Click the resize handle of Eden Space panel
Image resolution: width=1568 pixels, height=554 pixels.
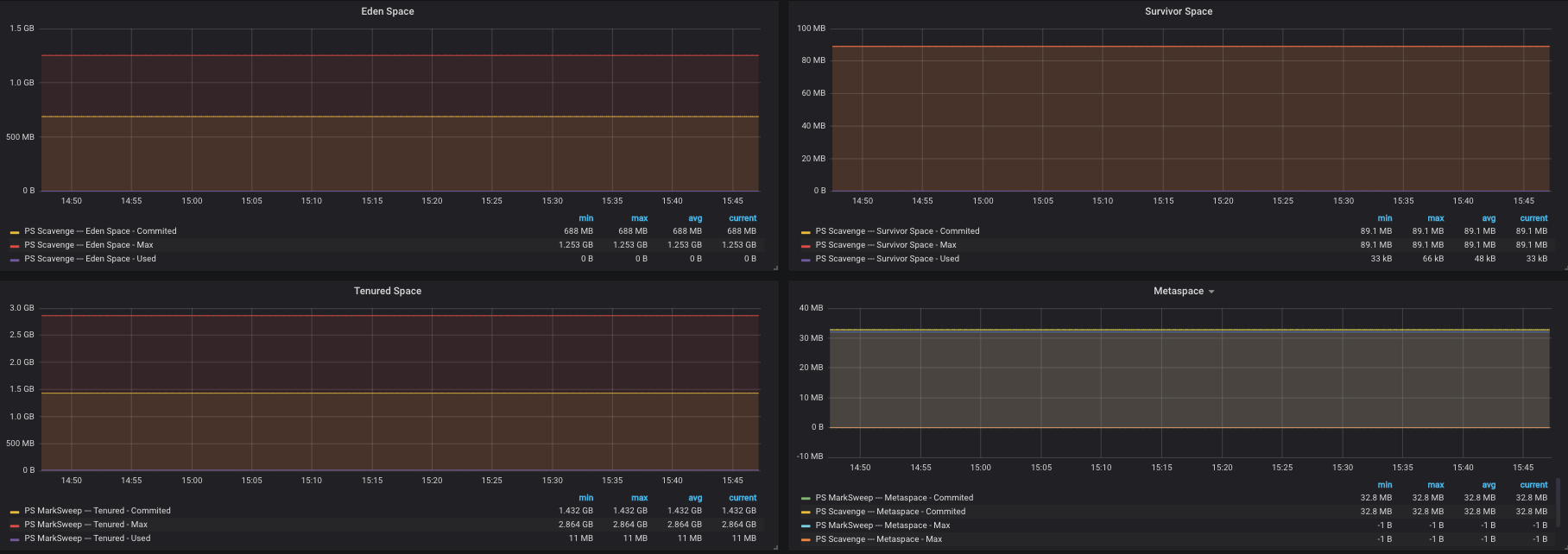click(775, 268)
